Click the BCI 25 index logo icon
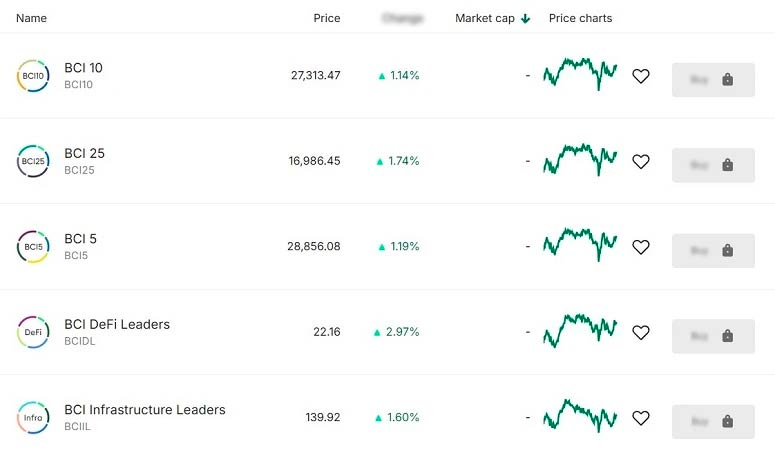775x457 pixels. [x=33, y=161]
